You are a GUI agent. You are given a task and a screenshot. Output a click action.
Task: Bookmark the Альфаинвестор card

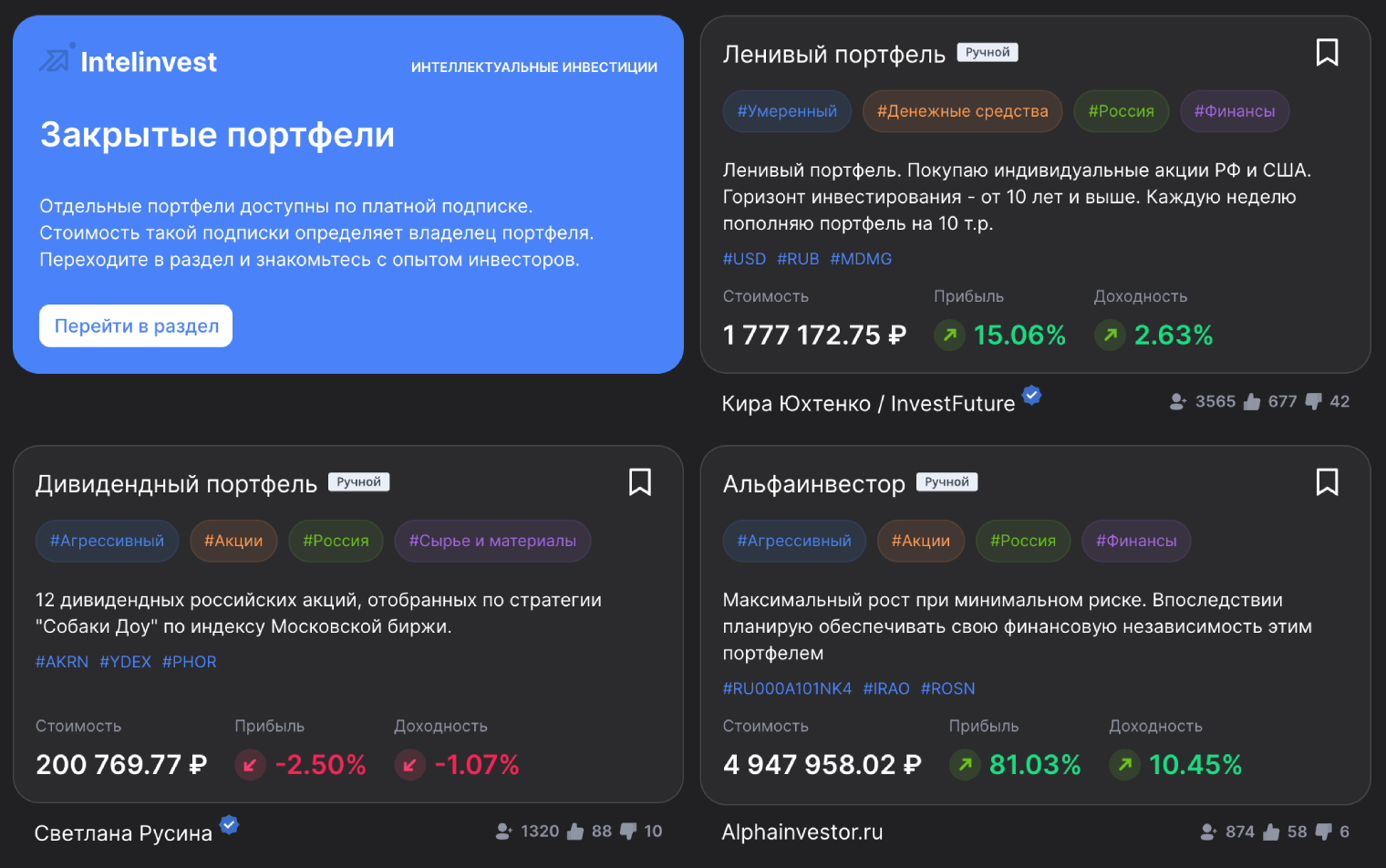pos(1327,482)
